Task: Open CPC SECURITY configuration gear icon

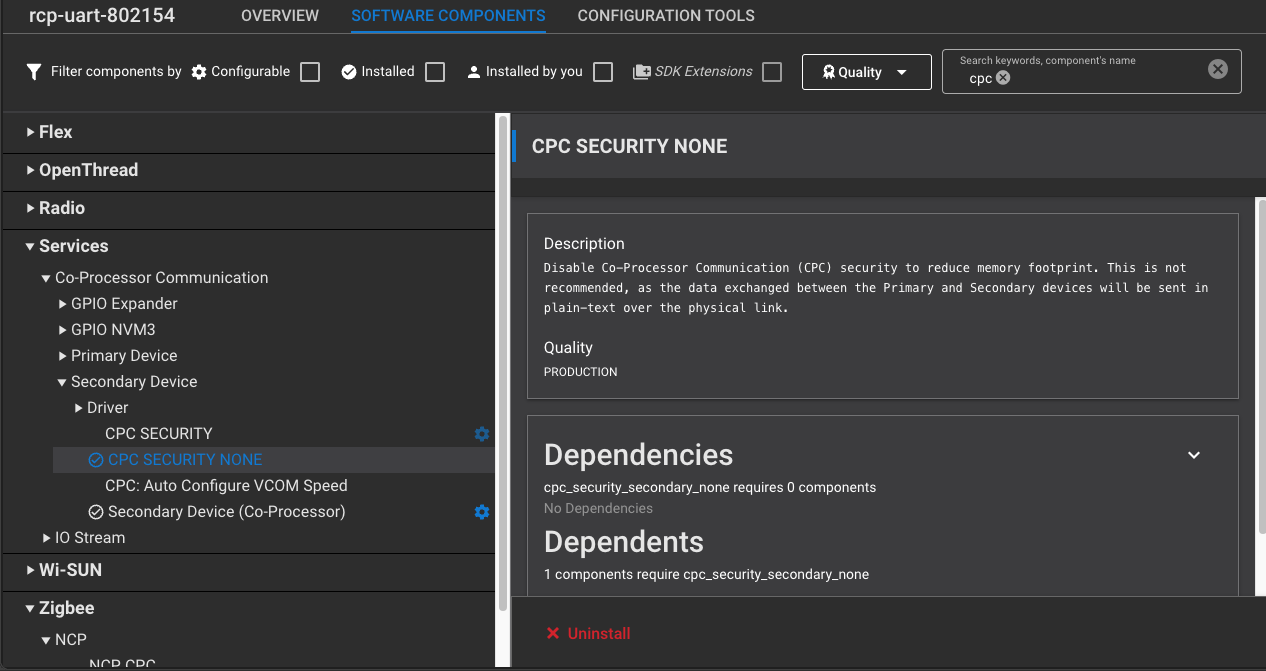Action: pos(482,434)
